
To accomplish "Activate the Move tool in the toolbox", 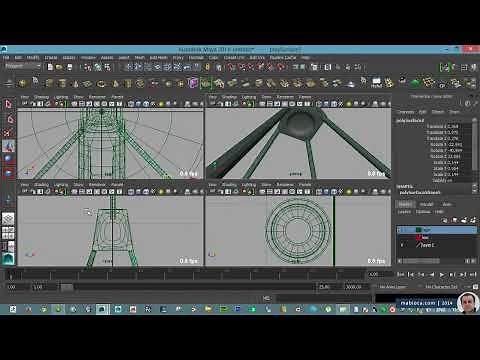I will 8,146.
